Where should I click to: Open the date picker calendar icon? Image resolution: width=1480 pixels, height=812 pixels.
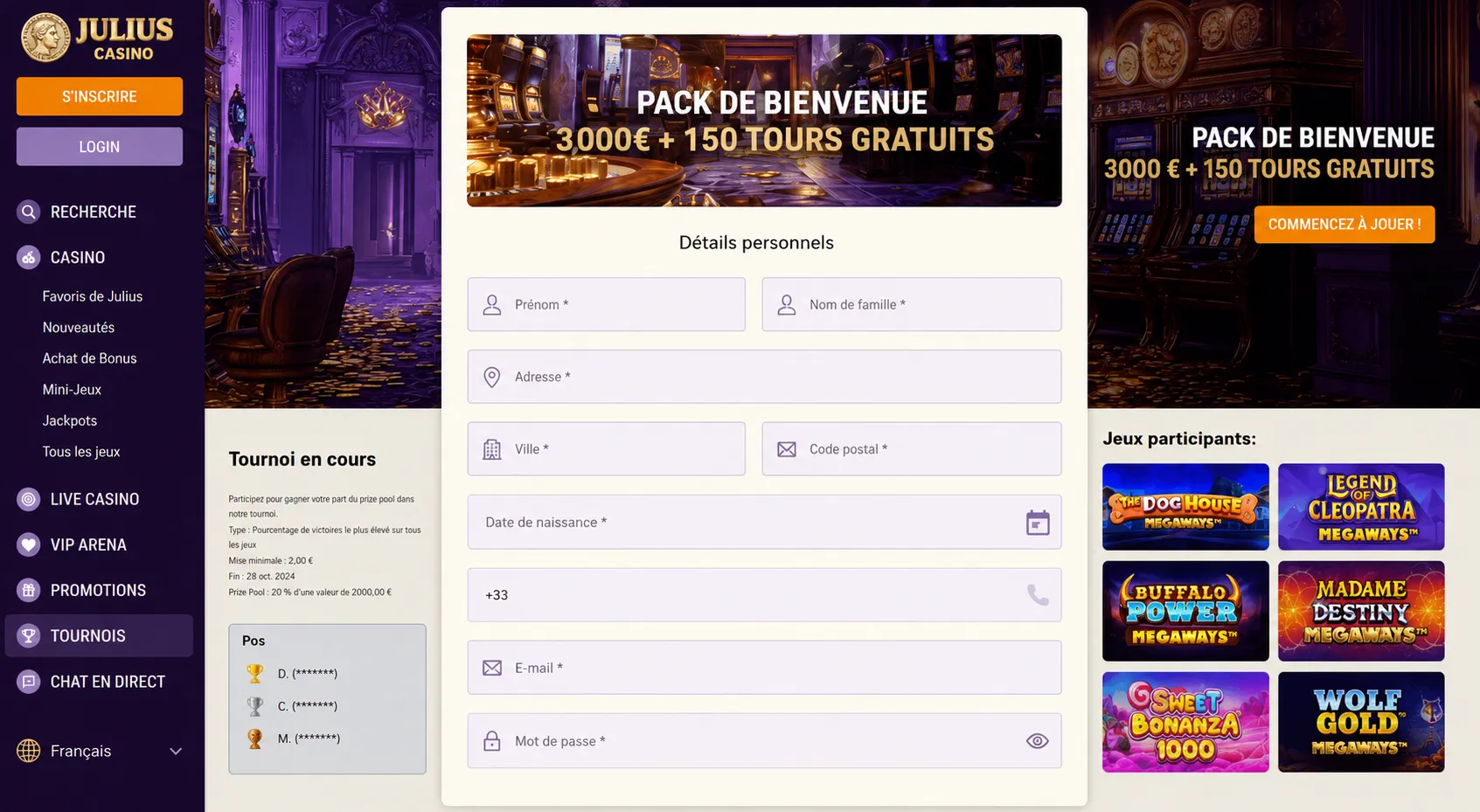(1038, 523)
